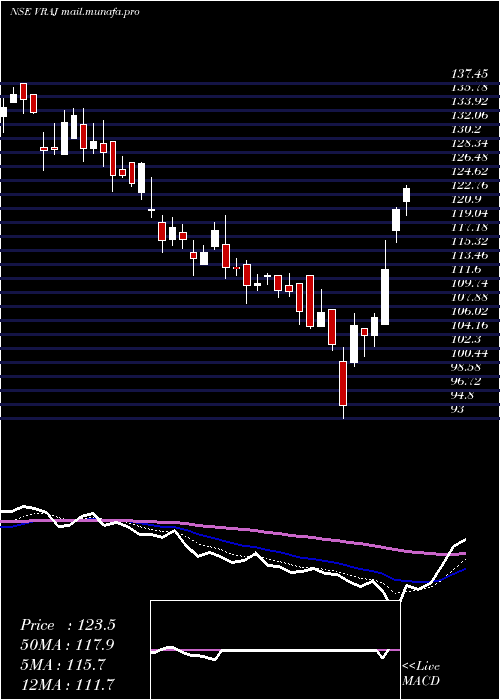This screenshot has height=700, width=500.
Task: Click the 94.8 price axis label
Action: [x=463, y=395]
